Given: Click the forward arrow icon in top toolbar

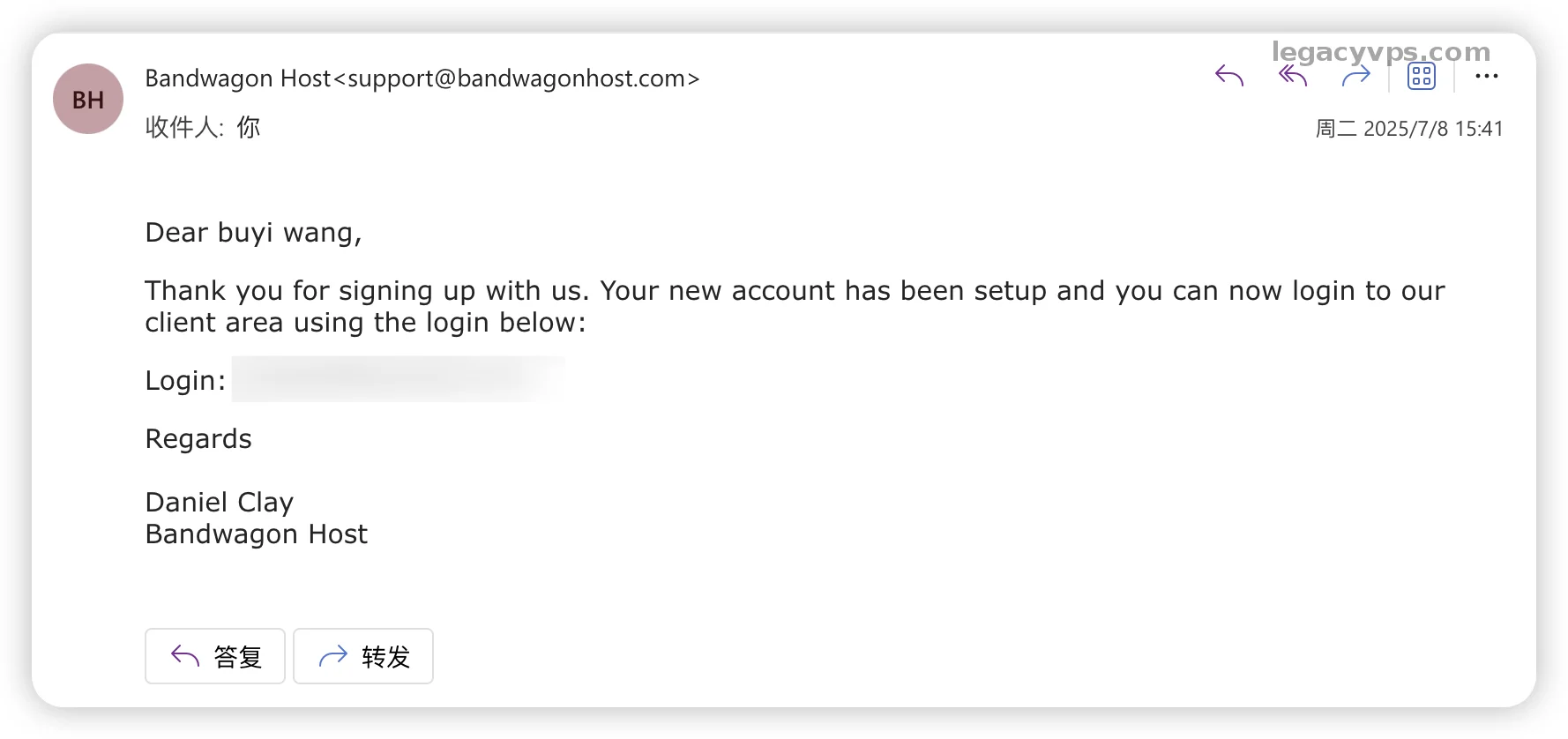Looking at the screenshot, I should click(x=1355, y=77).
